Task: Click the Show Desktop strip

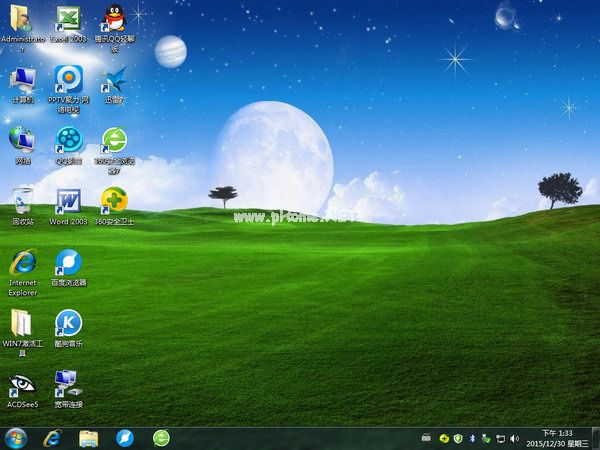Action: click(596, 439)
